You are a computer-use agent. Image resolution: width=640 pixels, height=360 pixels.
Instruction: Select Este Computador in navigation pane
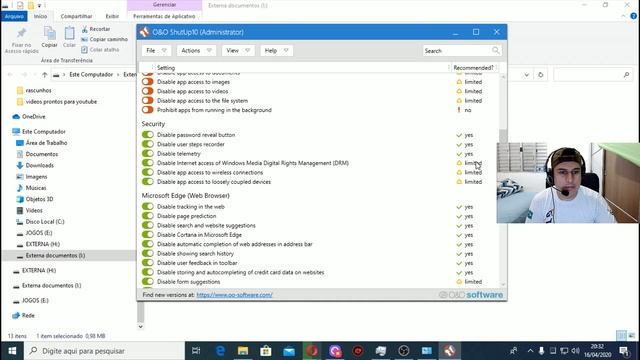point(39,131)
